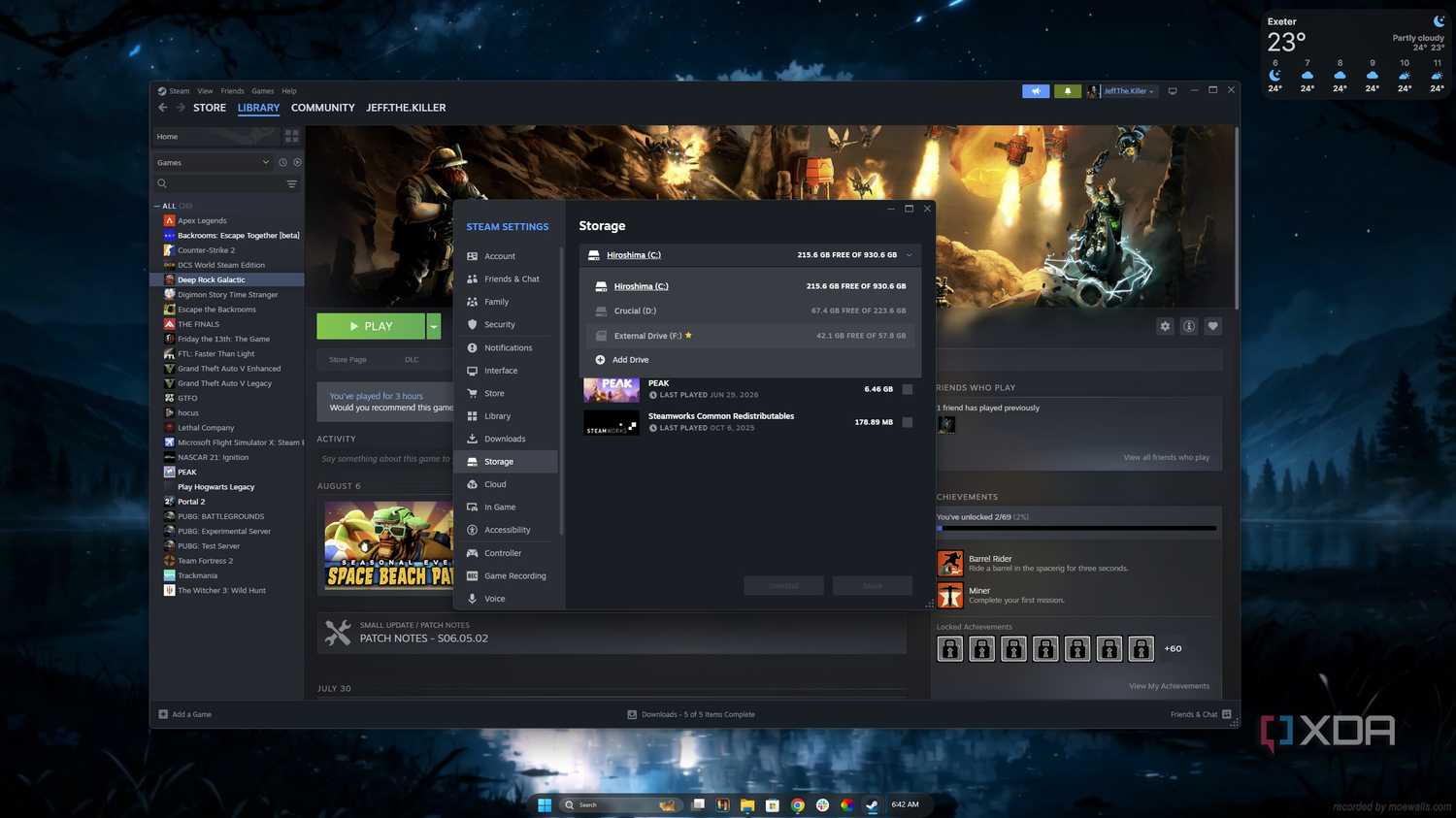Click the library search field
This screenshot has height=818, width=1456.
(x=220, y=183)
